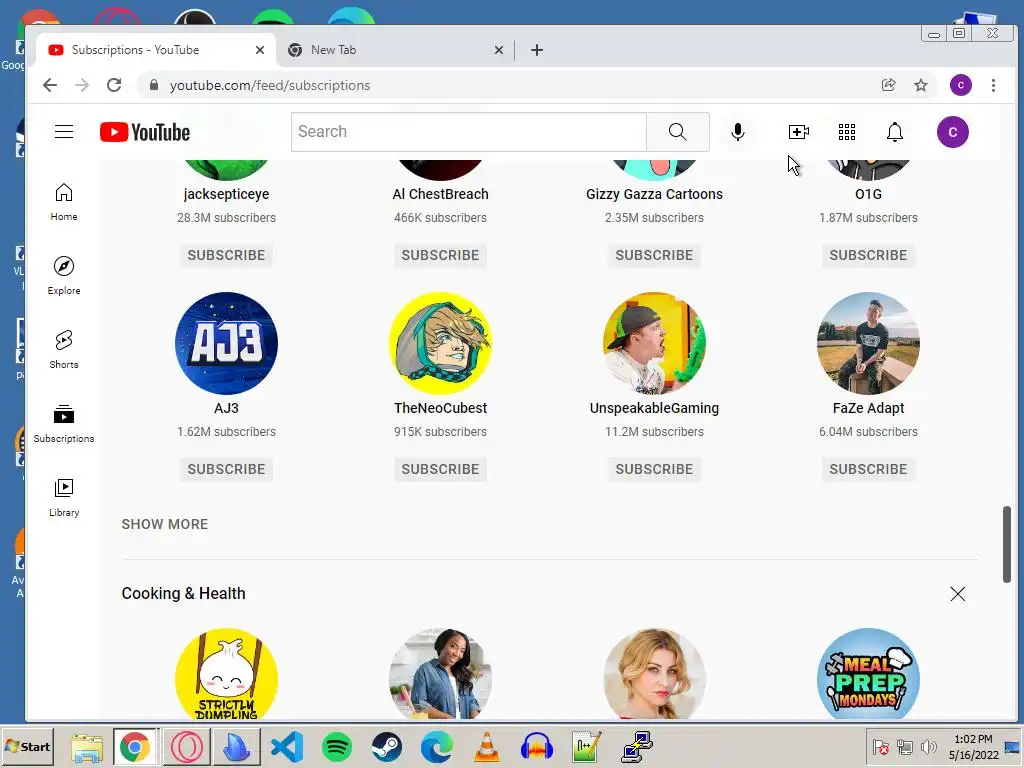Open Subscriptions in sidebar

pos(64,423)
